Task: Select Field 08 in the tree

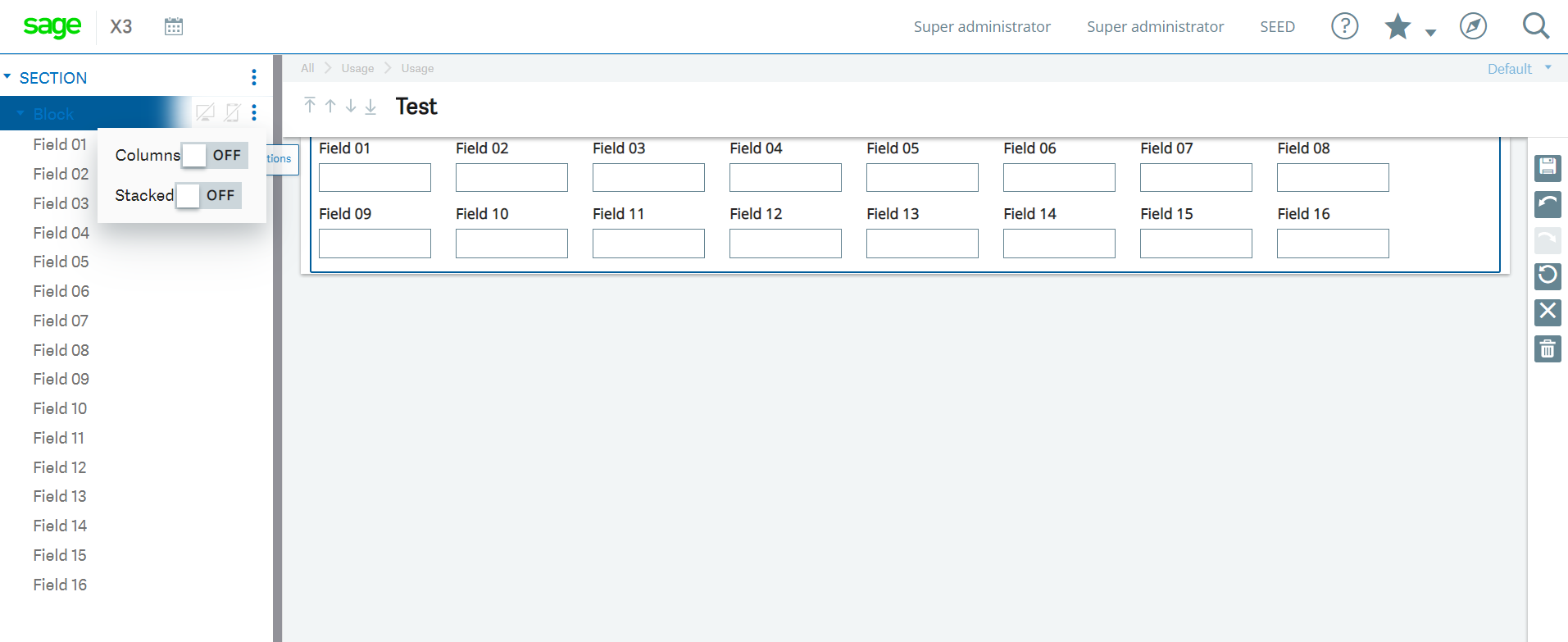Action: [x=61, y=350]
